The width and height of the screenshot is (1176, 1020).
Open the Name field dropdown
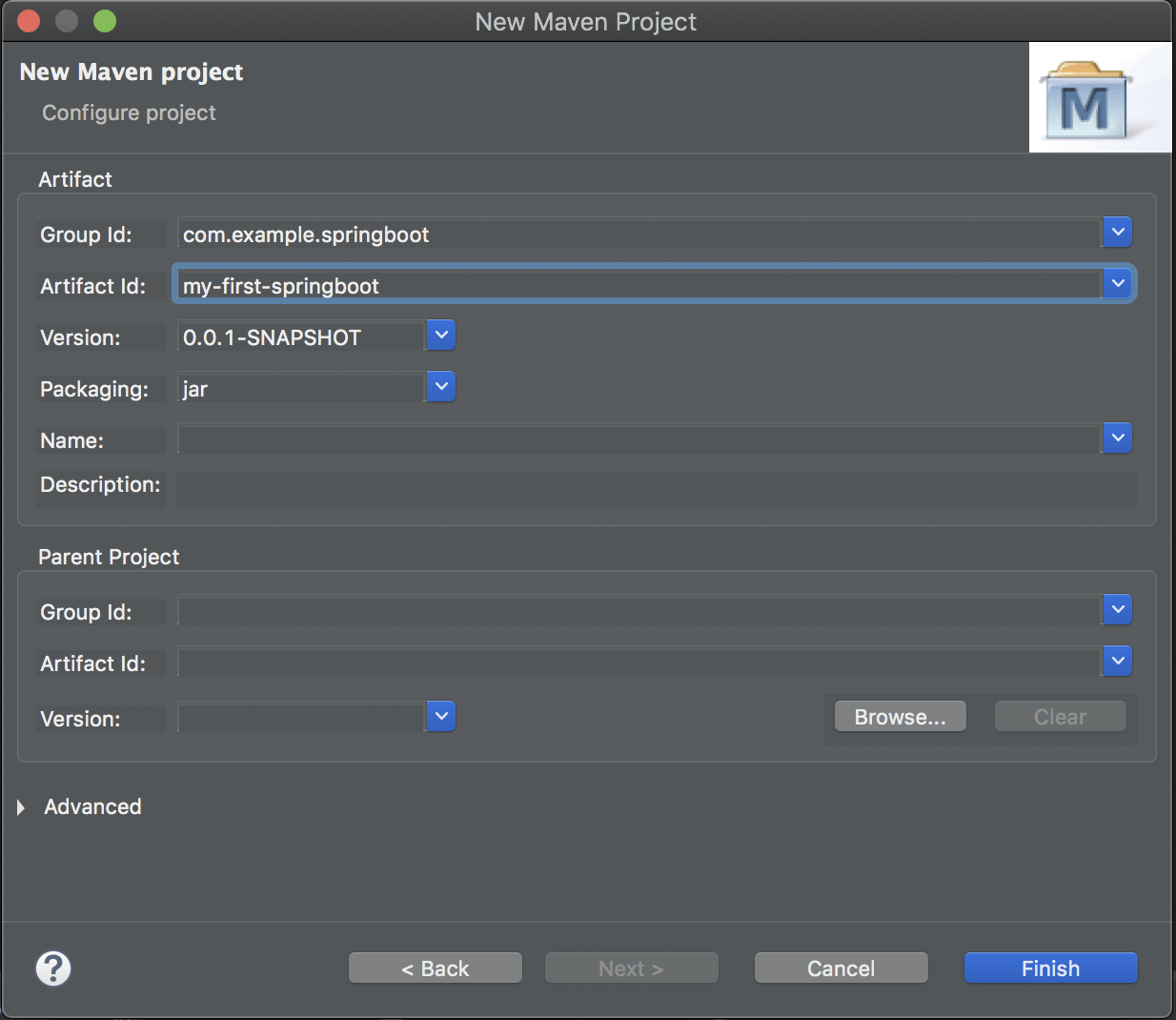[1116, 438]
